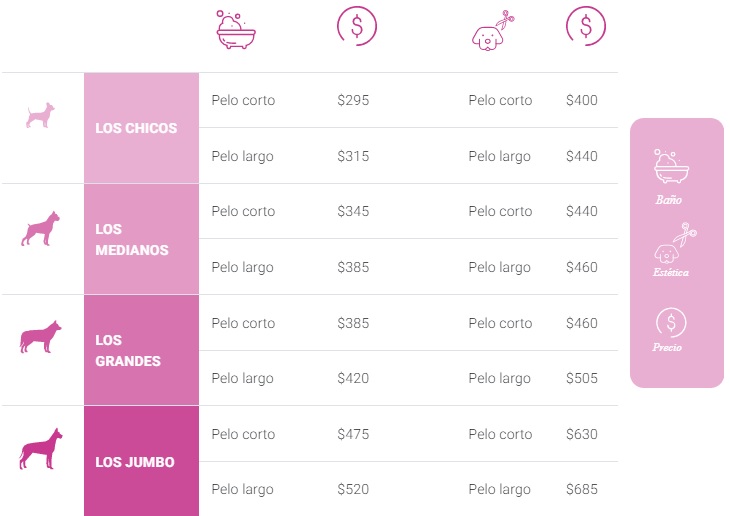Click the Baño legend icon in sidebar
730x516 pixels.
[671, 167]
